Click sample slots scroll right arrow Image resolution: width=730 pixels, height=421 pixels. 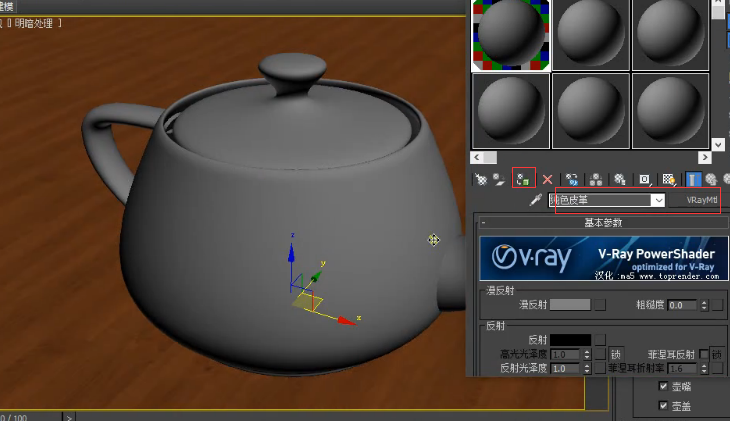(704, 157)
